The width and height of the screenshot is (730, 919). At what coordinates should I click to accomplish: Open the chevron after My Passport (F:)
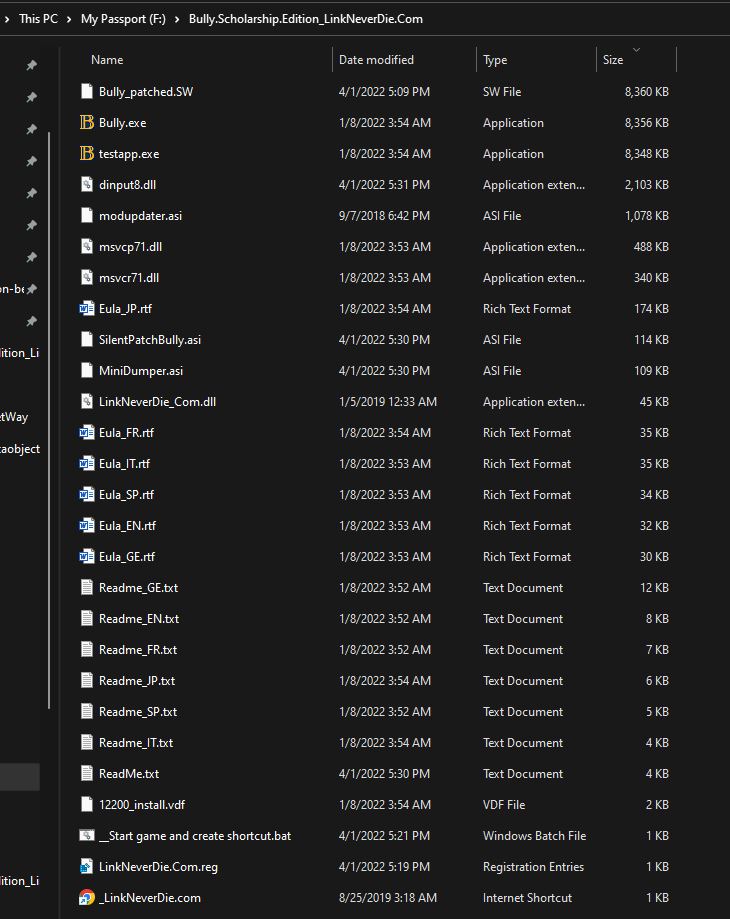click(x=176, y=19)
